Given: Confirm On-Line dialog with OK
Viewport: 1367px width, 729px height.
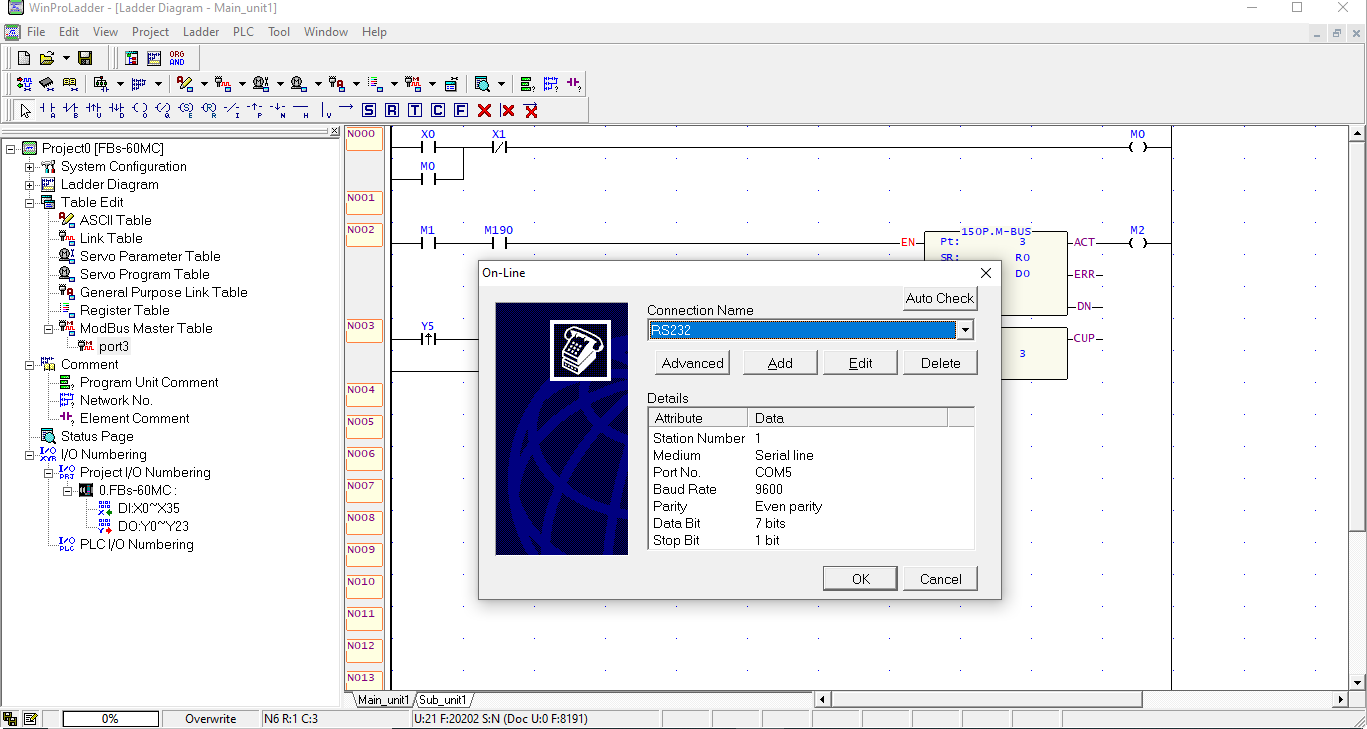Looking at the screenshot, I should [x=860, y=579].
